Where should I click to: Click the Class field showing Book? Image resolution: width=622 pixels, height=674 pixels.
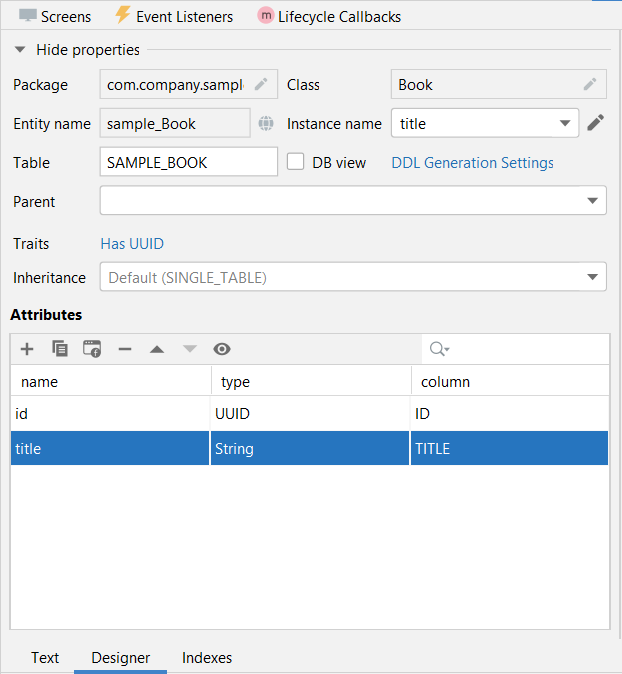click(499, 84)
